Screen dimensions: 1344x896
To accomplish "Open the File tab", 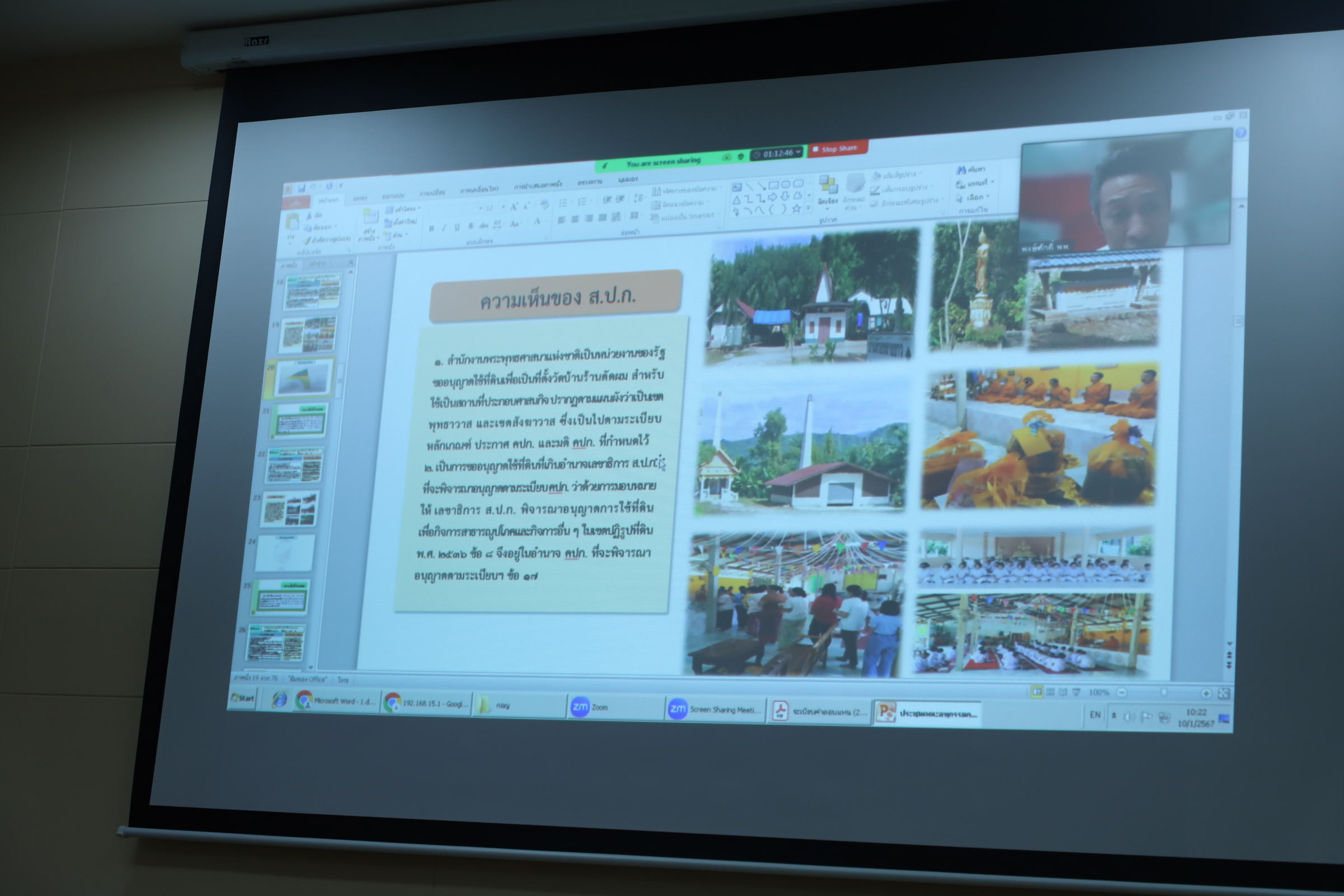I will pyautogui.click(x=296, y=203).
